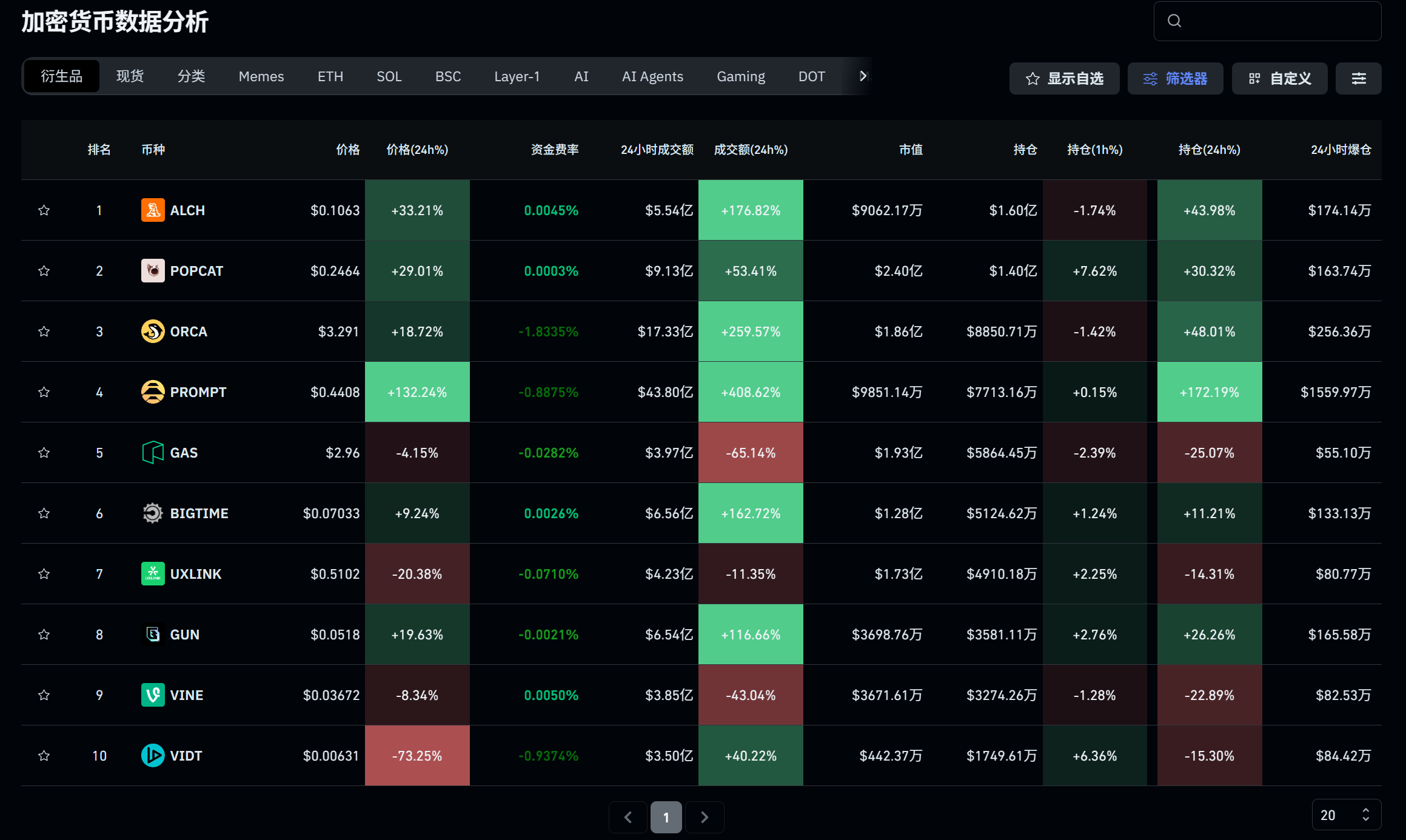This screenshot has height=840, width=1406.
Task: Click the POPCAT coin logo icon
Action: (x=153, y=271)
